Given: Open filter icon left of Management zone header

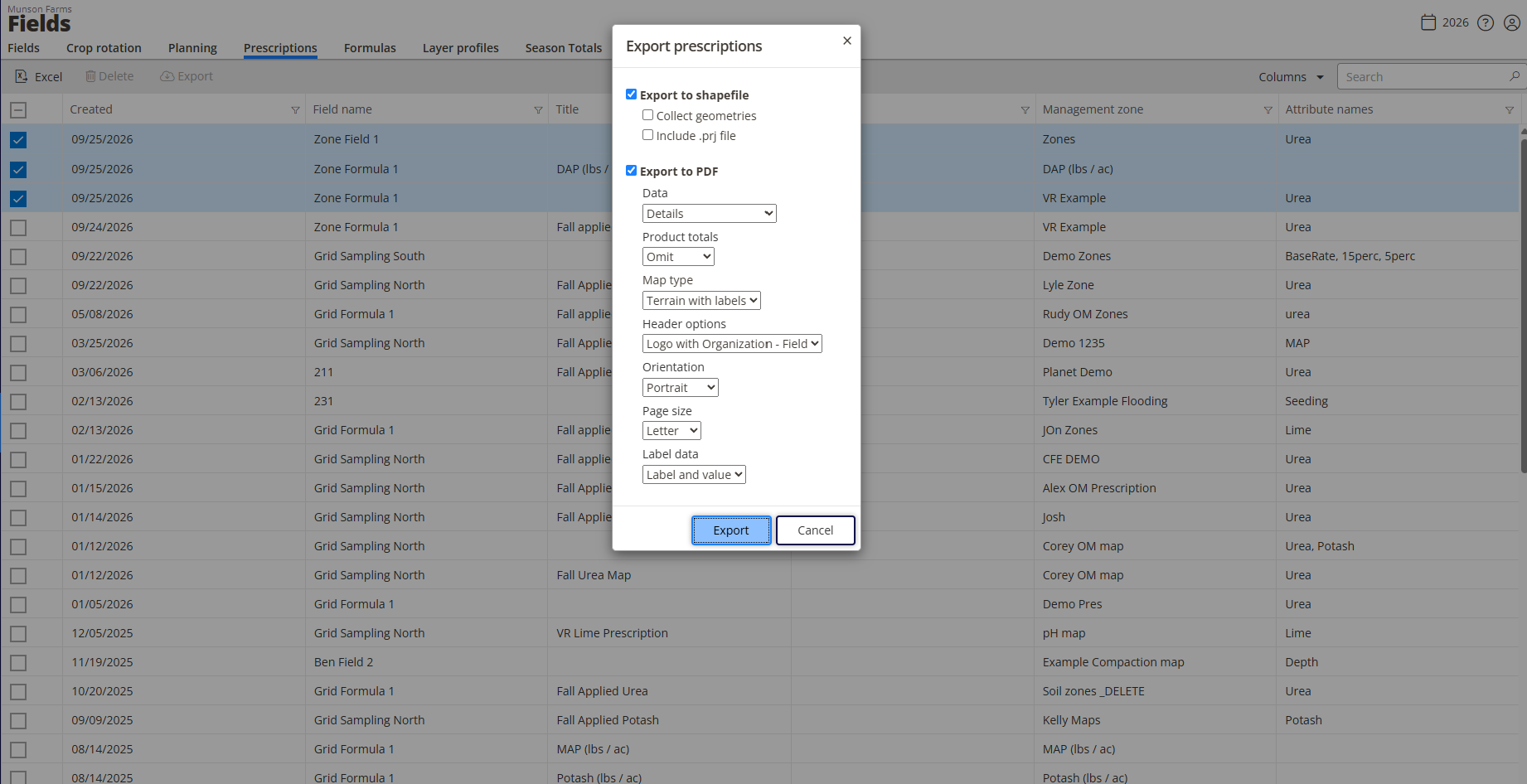Looking at the screenshot, I should point(1025,110).
